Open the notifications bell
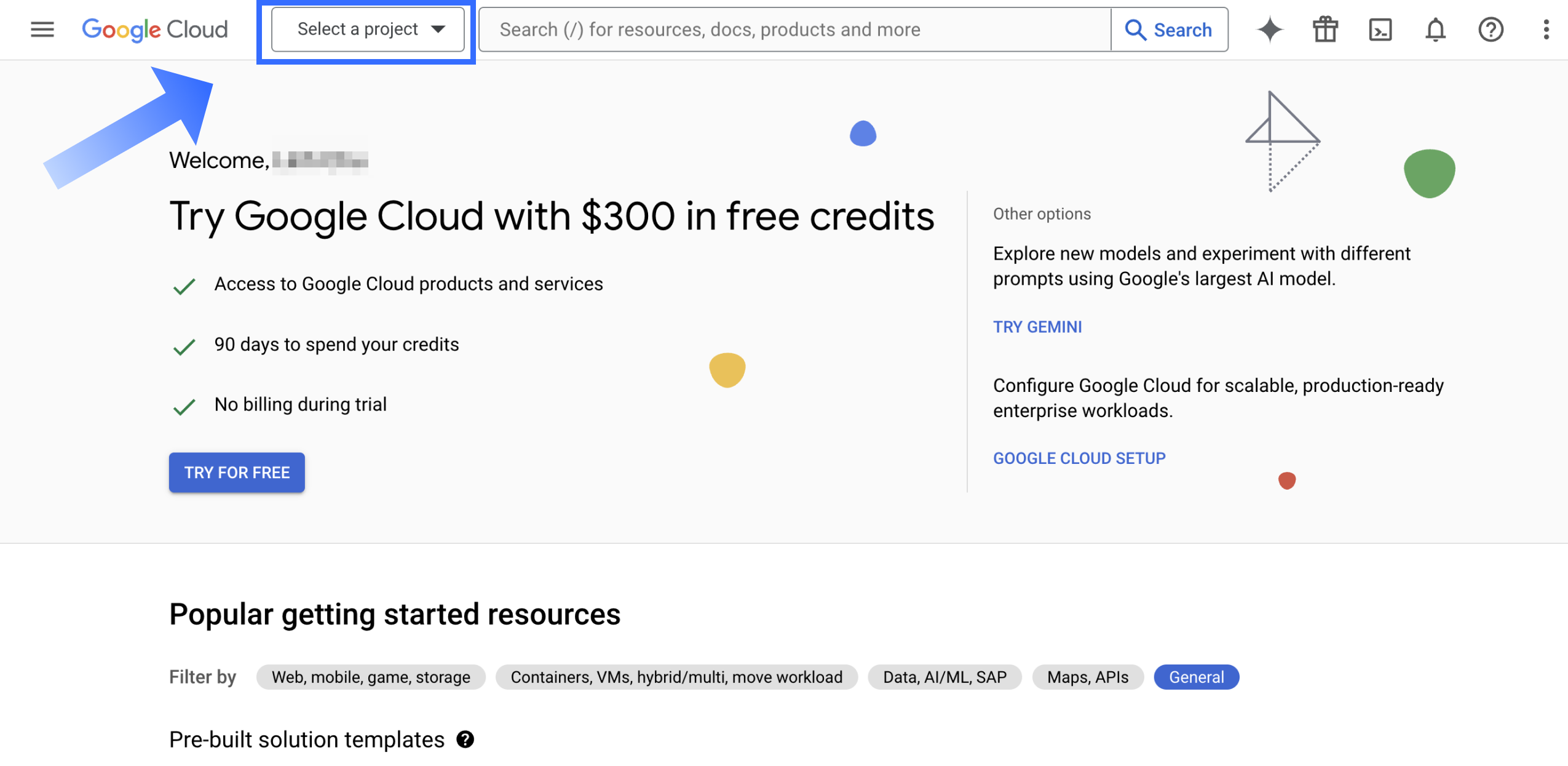Screen dimensions: 1568x766 [1435, 30]
